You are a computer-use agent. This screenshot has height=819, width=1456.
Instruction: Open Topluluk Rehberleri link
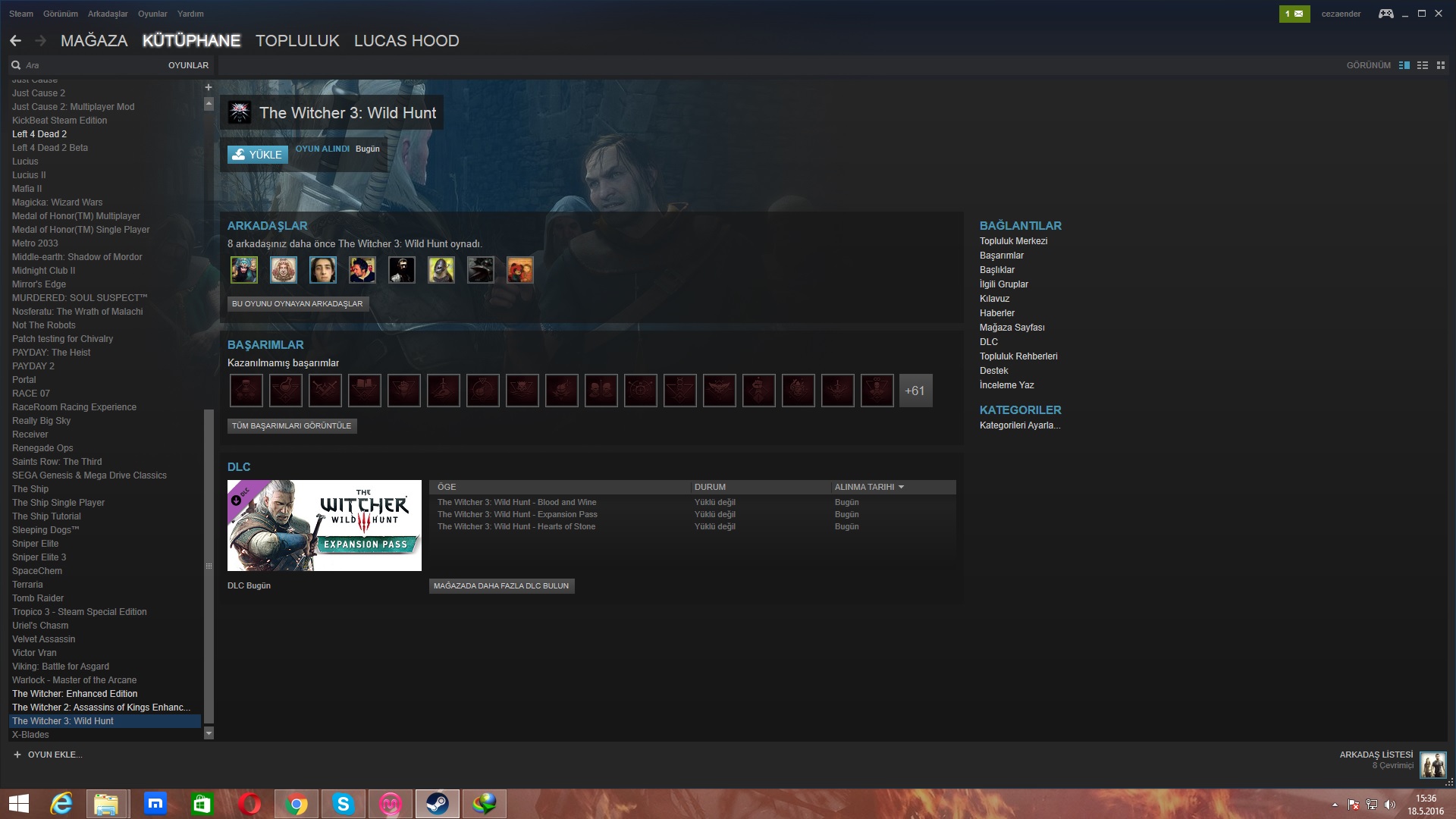pos(1018,356)
